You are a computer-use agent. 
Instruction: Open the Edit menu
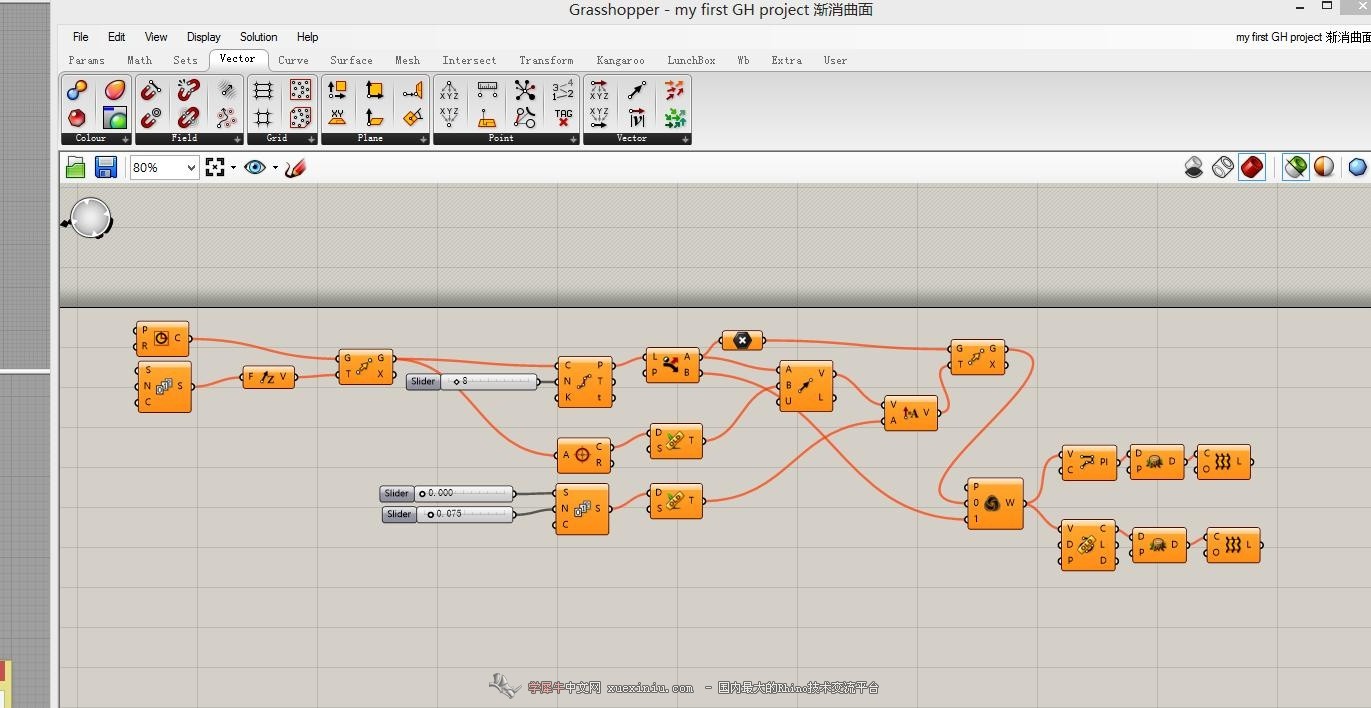click(117, 37)
